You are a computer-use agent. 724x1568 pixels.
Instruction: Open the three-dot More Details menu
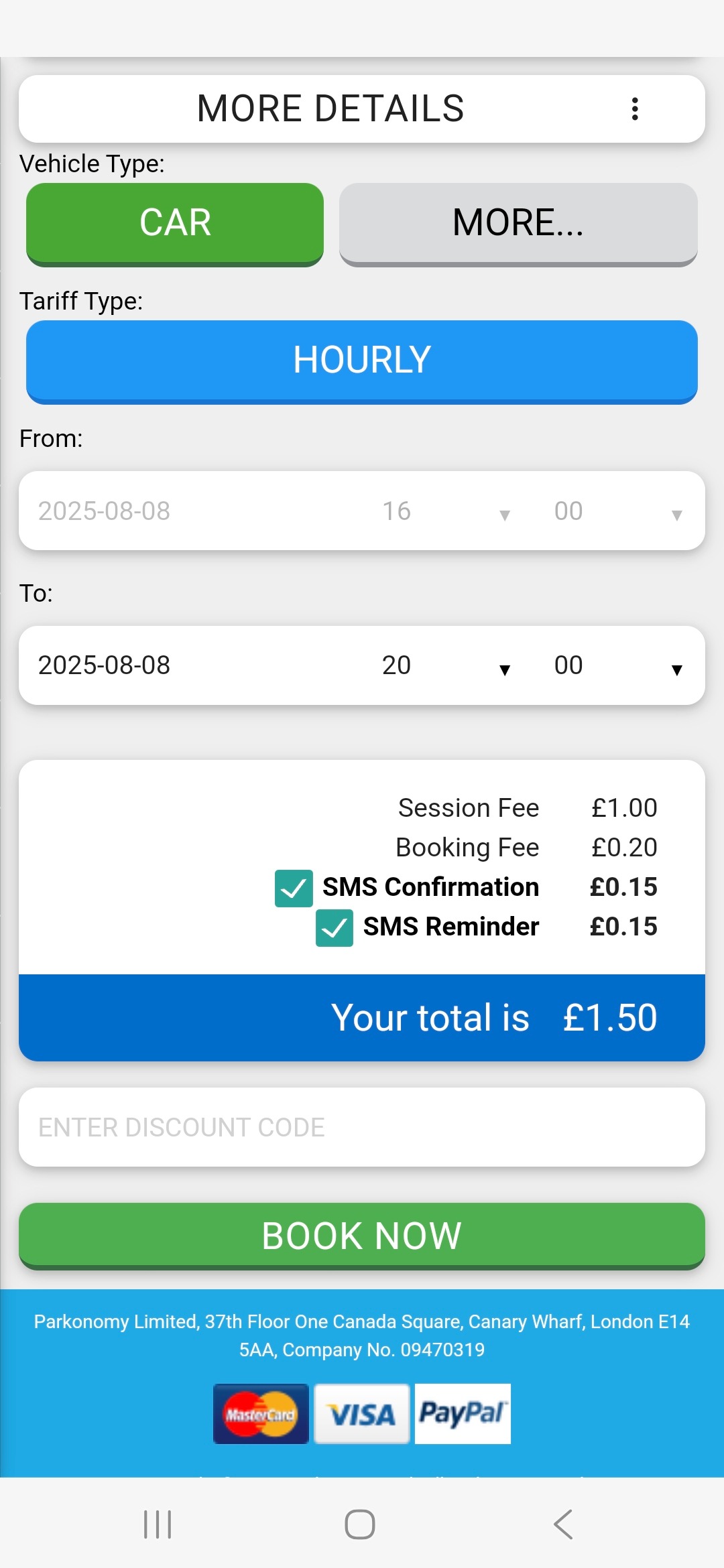(x=634, y=109)
